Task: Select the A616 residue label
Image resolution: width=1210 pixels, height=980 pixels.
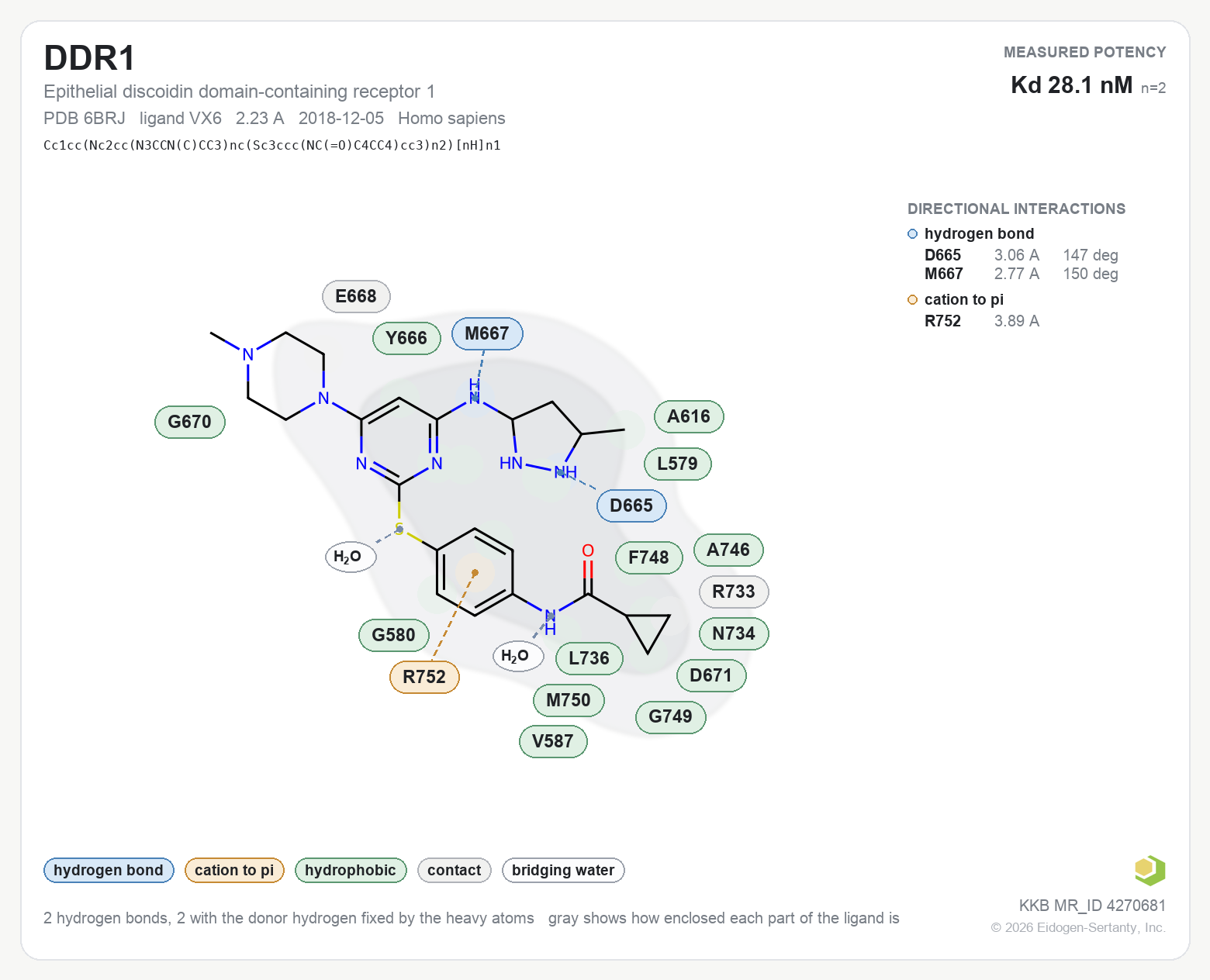Action: (689, 417)
